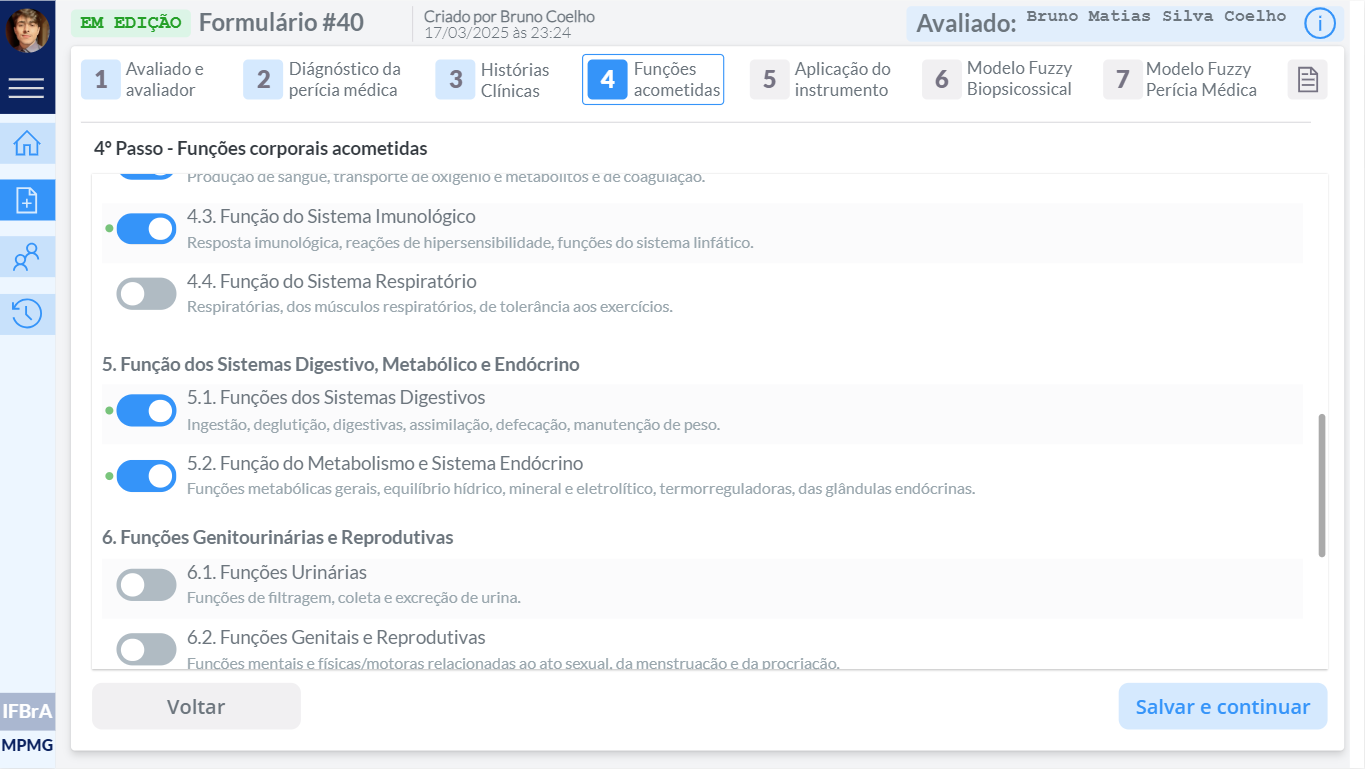Click the Voltar button
This screenshot has height=769, width=1365.
(x=196, y=707)
